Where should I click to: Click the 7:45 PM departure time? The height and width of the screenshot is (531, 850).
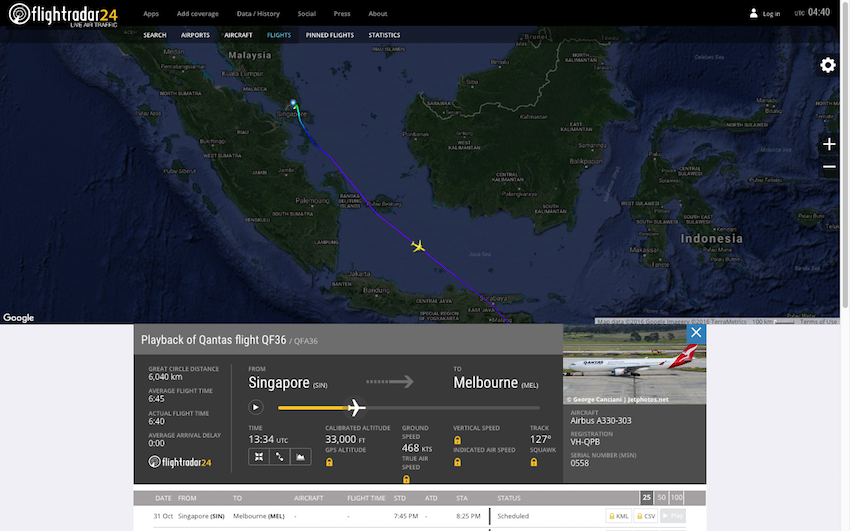(x=405, y=516)
